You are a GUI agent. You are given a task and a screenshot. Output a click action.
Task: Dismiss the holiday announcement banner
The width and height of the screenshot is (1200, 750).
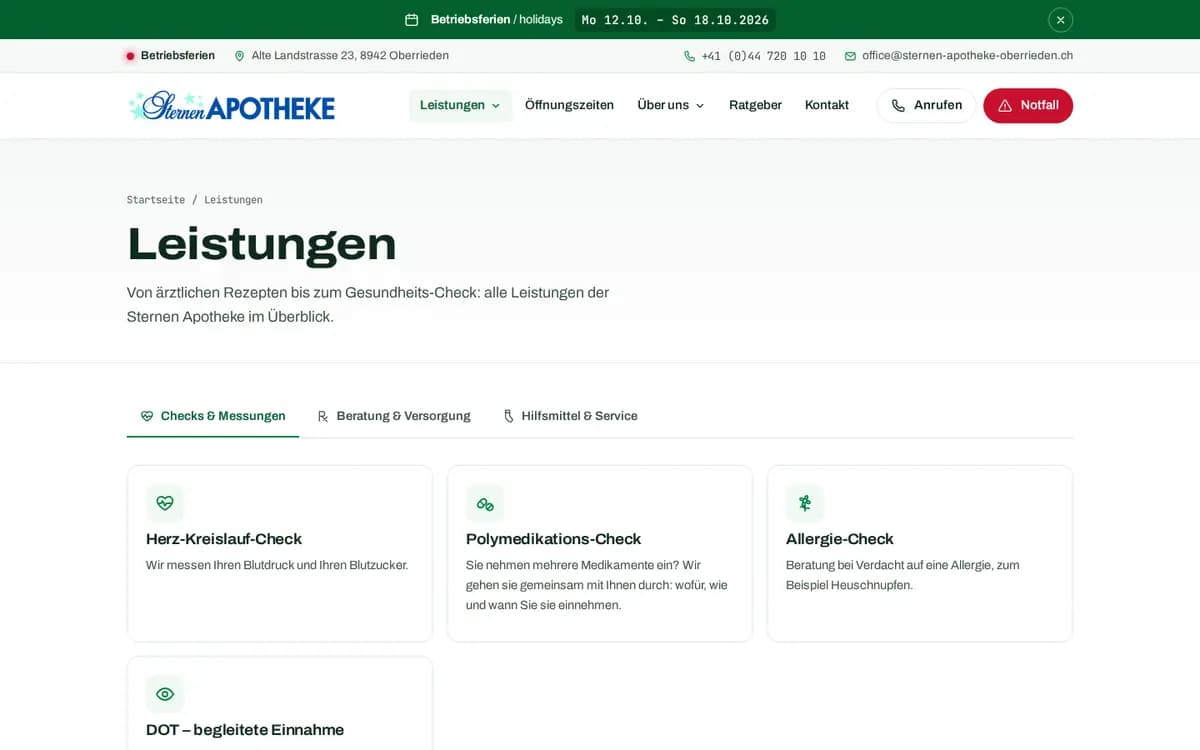coord(1060,20)
